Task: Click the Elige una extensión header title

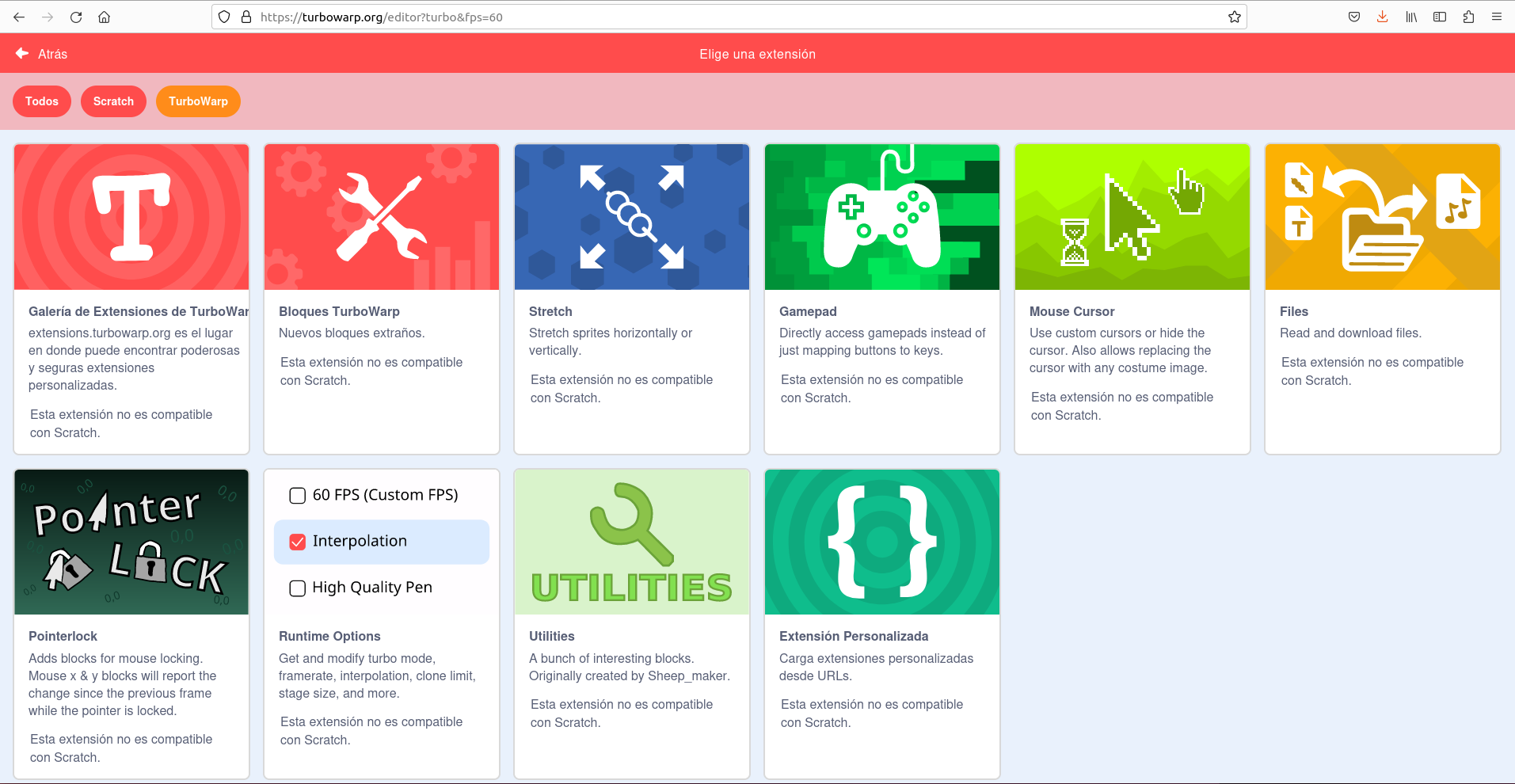Action: tap(757, 54)
